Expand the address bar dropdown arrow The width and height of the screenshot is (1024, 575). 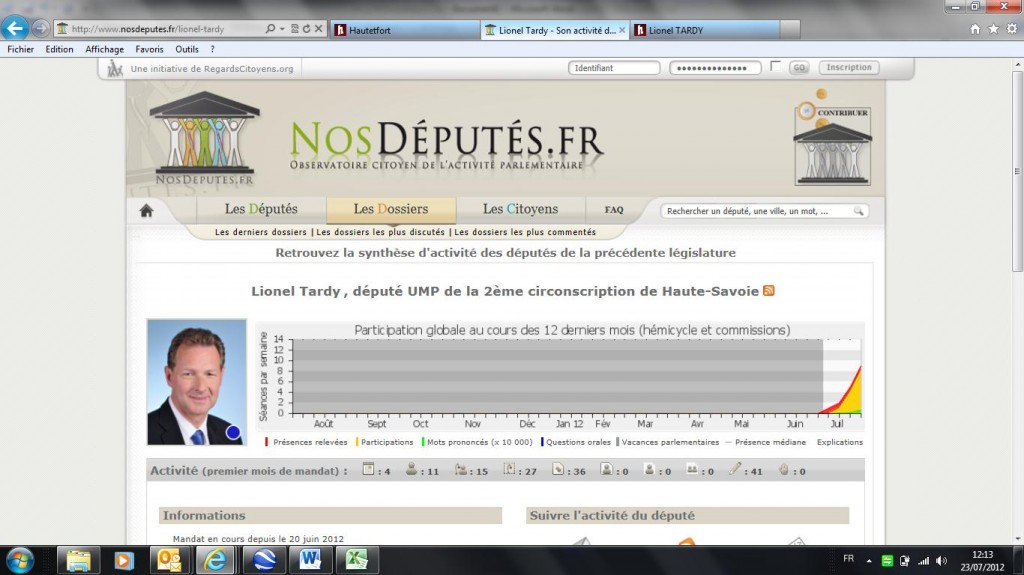pos(282,29)
